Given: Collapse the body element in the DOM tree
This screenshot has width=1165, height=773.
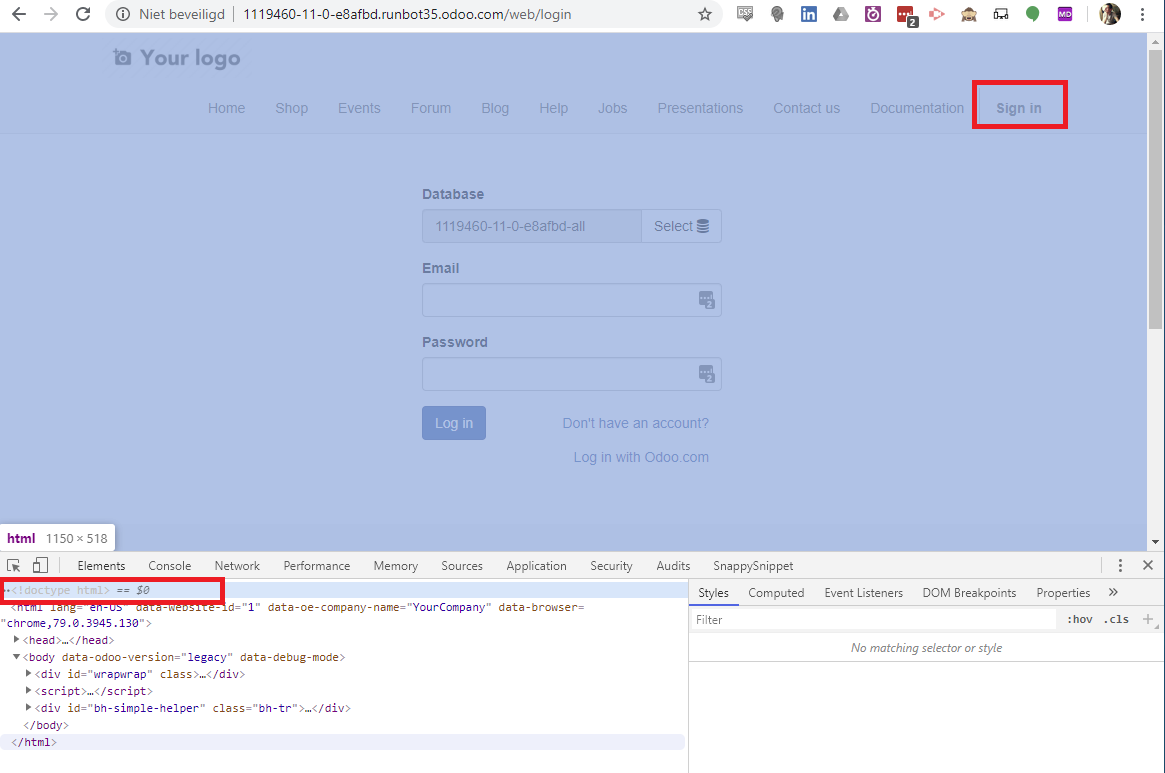Looking at the screenshot, I should pyautogui.click(x=16, y=657).
